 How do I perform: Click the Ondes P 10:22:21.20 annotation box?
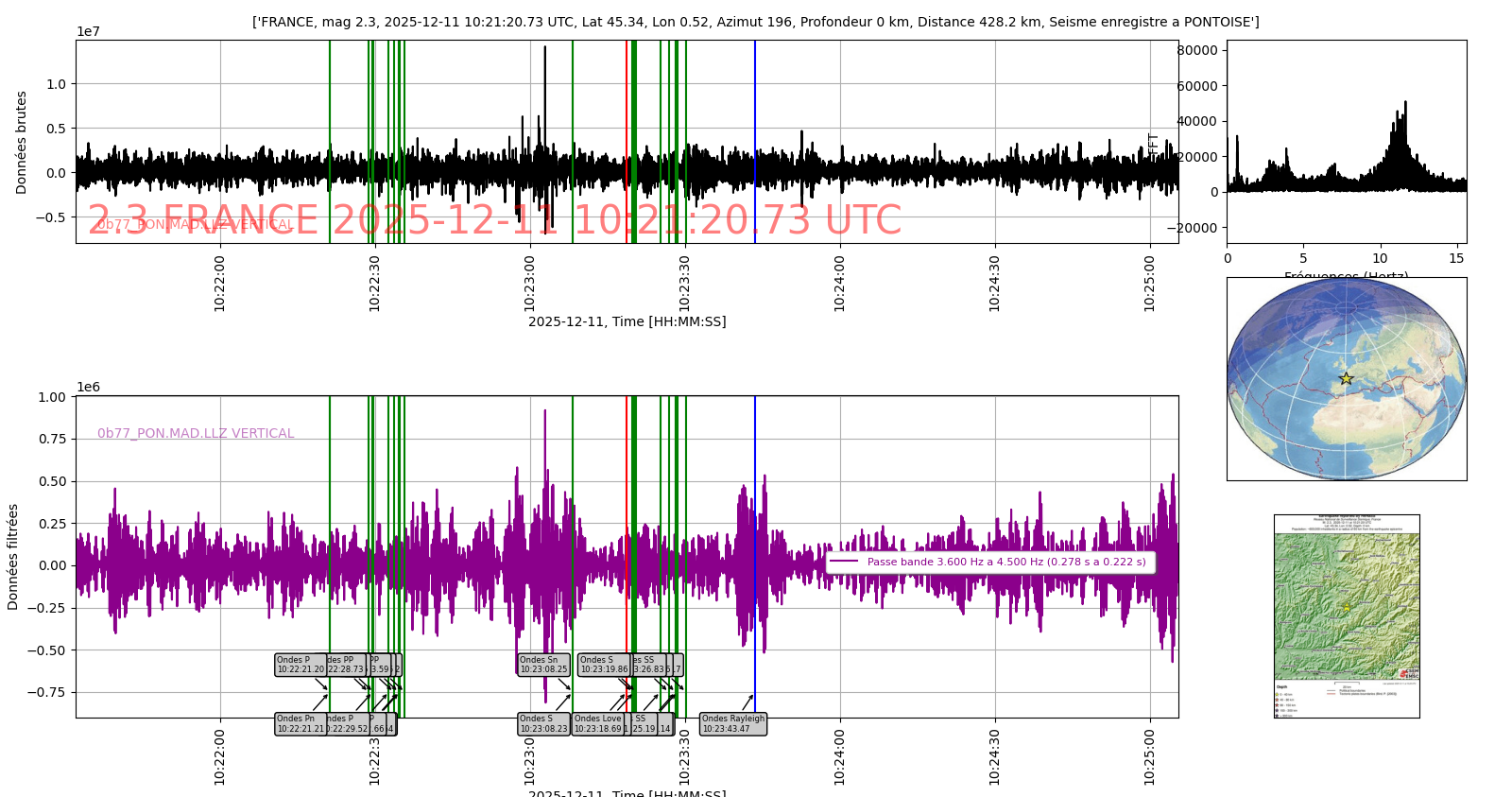pos(300,665)
